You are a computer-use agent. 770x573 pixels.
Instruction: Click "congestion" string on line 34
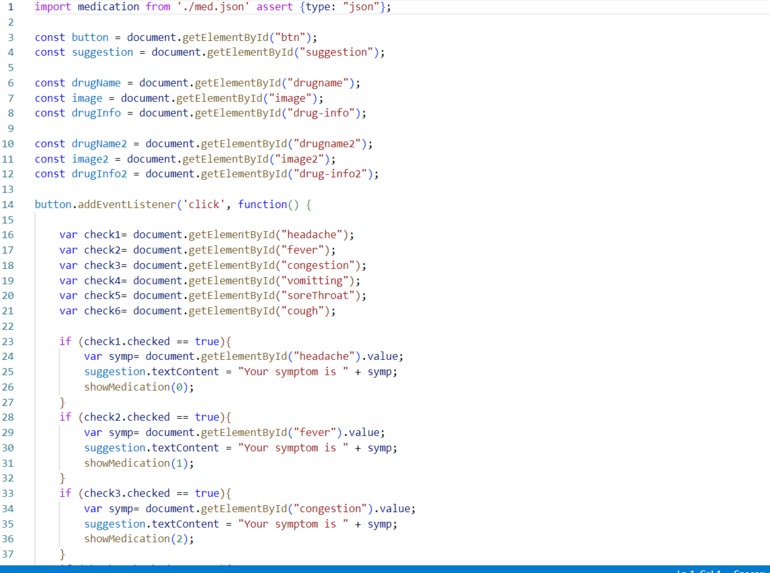330,508
